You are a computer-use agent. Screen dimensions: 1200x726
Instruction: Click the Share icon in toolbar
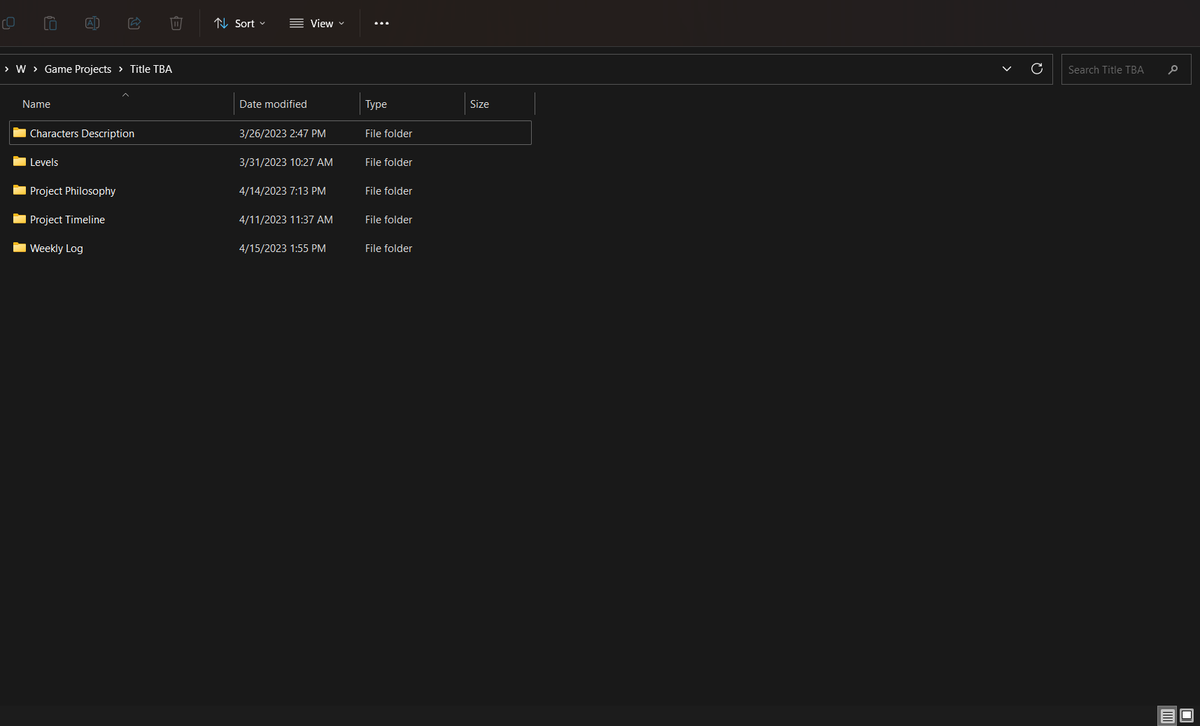tap(134, 23)
